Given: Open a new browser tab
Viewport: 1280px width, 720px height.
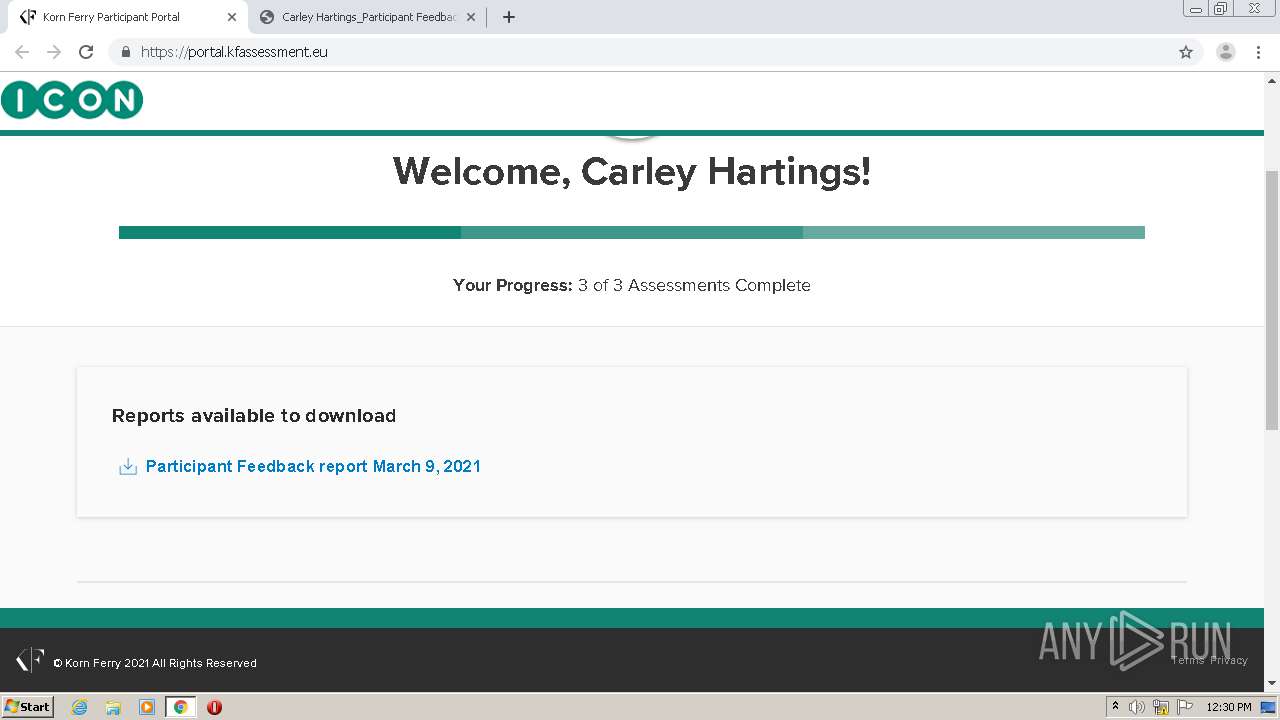Looking at the screenshot, I should tap(508, 17).
